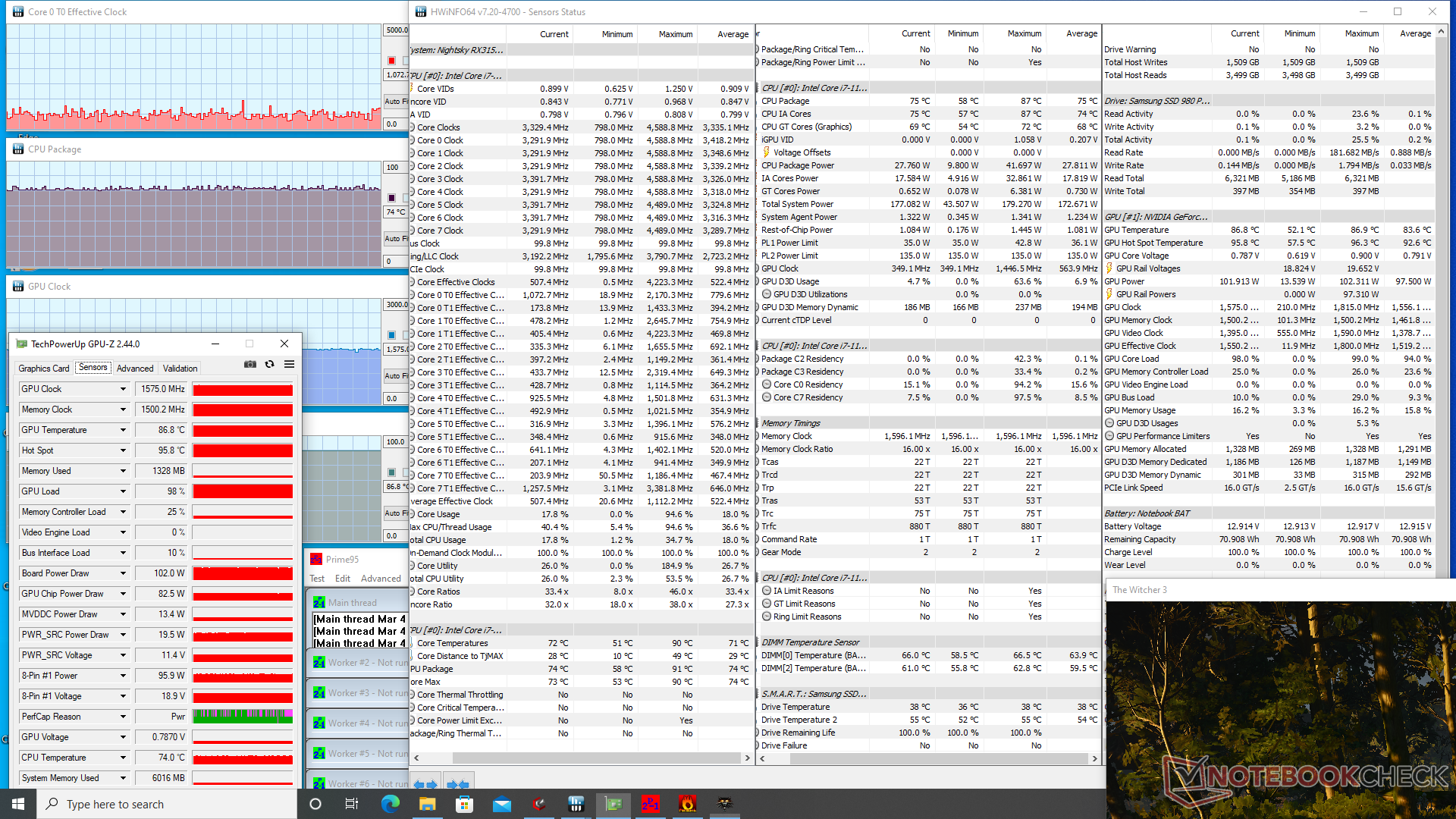The width and height of the screenshot is (1456, 819).
Task: Open the GPU Clock sensor dropdown
Action: (x=123, y=389)
